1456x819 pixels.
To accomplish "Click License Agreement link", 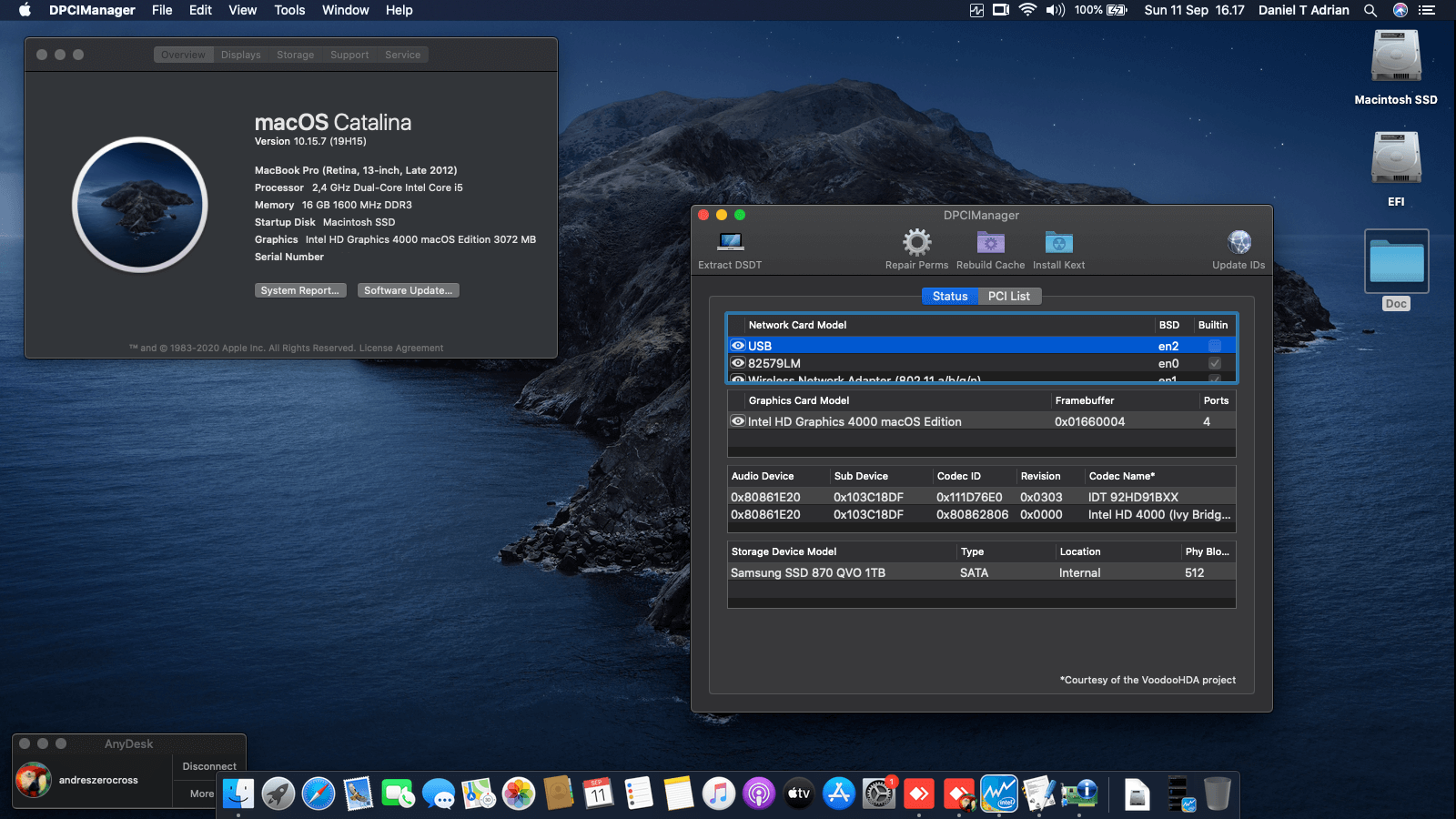I will click(401, 348).
